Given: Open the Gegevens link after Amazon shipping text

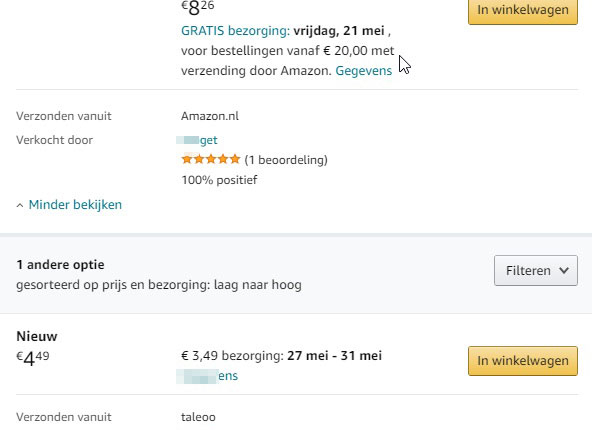Looking at the screenshot, I should coord(364,71).
